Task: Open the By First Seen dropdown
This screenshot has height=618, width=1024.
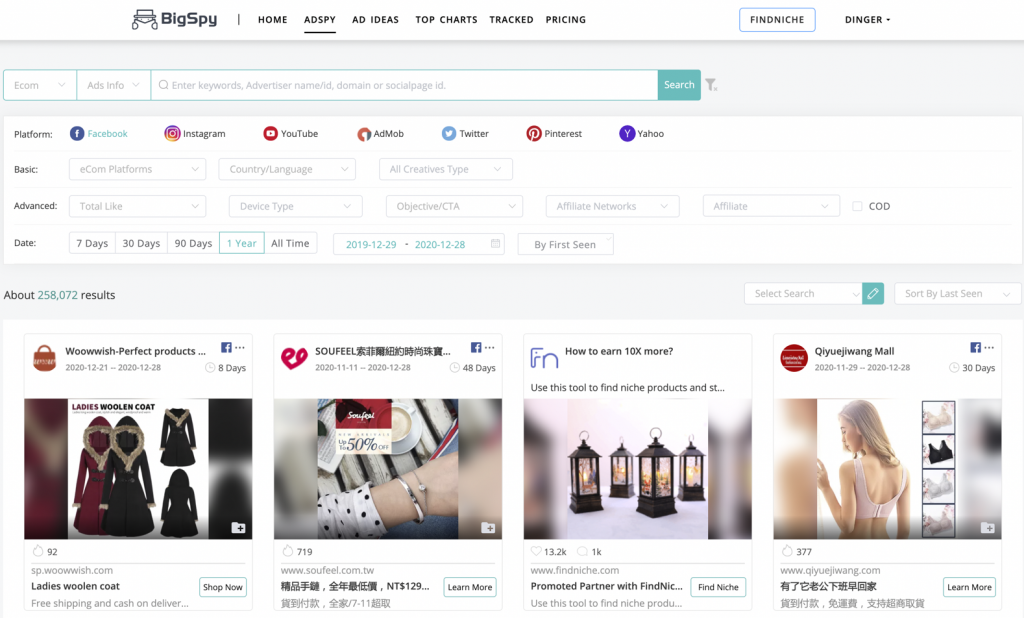Action: click(566, 244)
